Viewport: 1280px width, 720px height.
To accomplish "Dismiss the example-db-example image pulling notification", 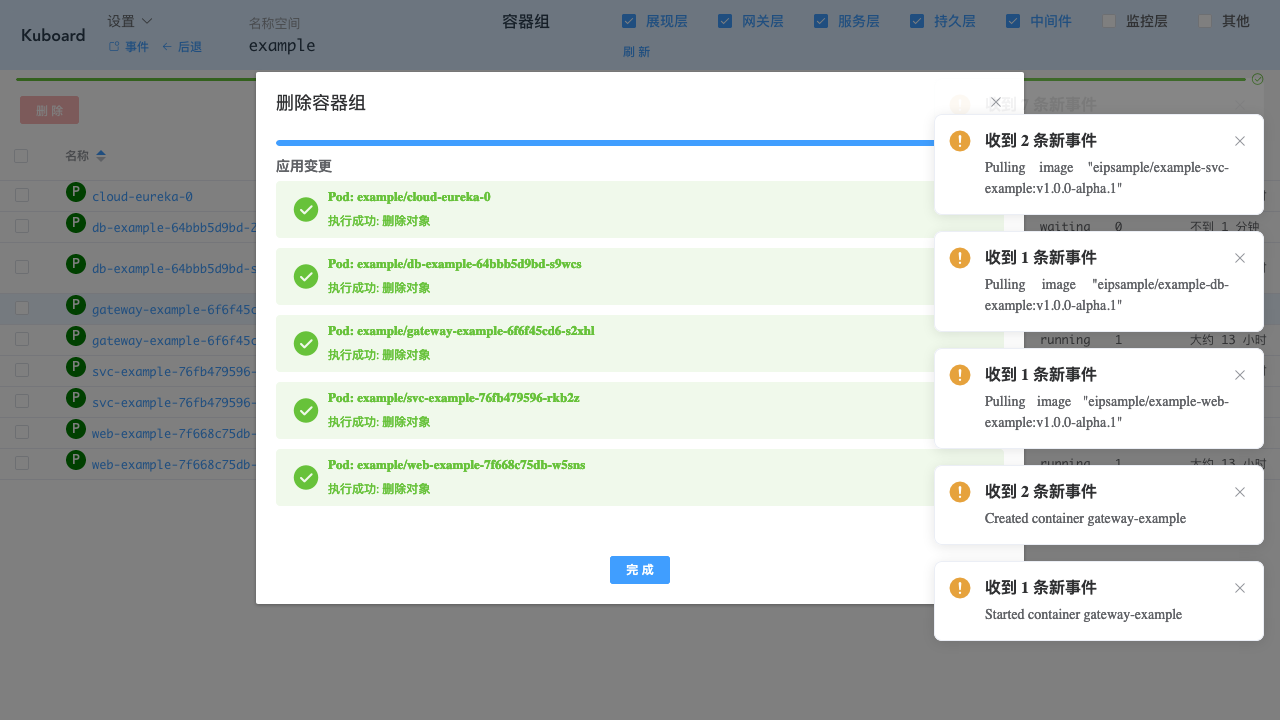I will click(x=1240, y=258).
